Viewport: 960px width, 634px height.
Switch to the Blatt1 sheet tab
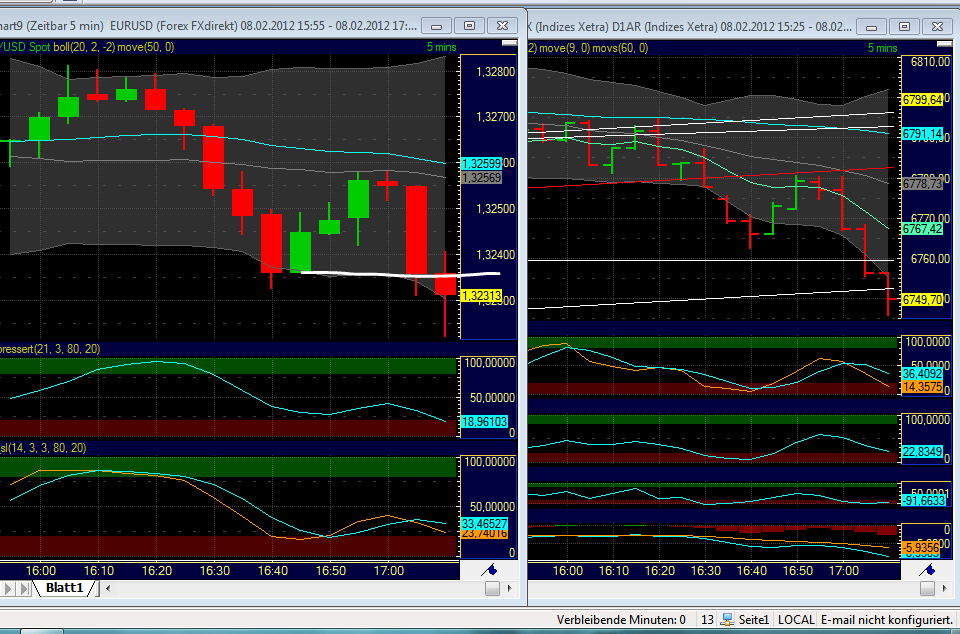coord(63,588)
